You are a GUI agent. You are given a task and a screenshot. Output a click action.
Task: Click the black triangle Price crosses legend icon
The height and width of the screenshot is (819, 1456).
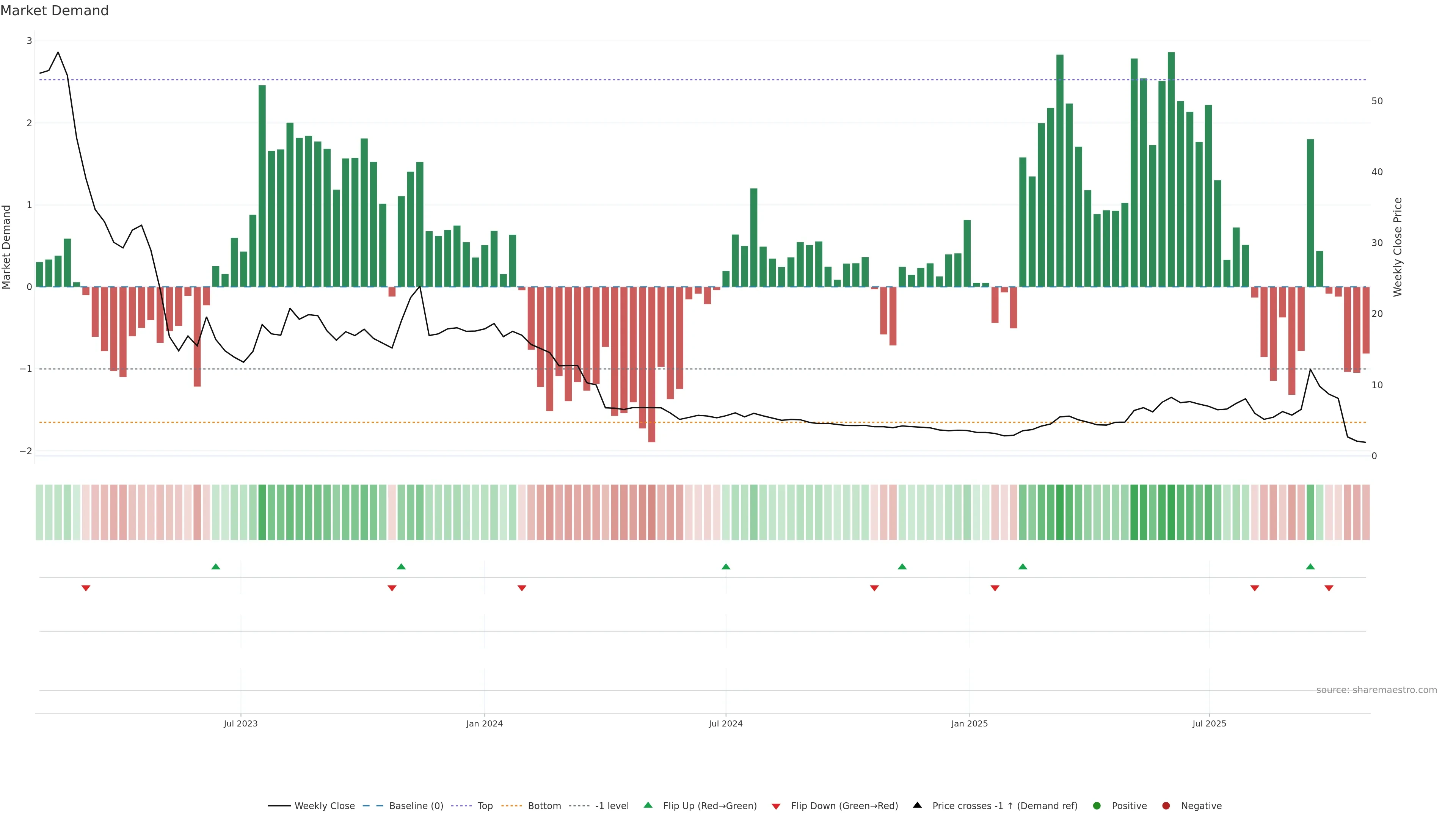917,805
